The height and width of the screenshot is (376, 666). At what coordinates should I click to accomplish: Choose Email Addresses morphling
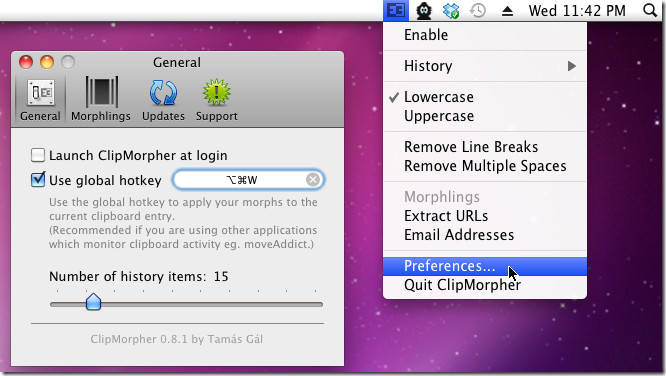(485, 235)
